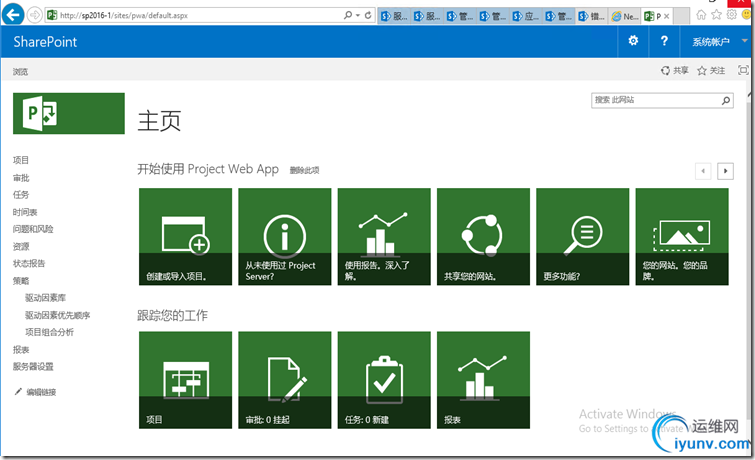Expand the 系统帐户 account dropdown
The width and height of the screenshot is (755, 460).
(x=718, y=42)
